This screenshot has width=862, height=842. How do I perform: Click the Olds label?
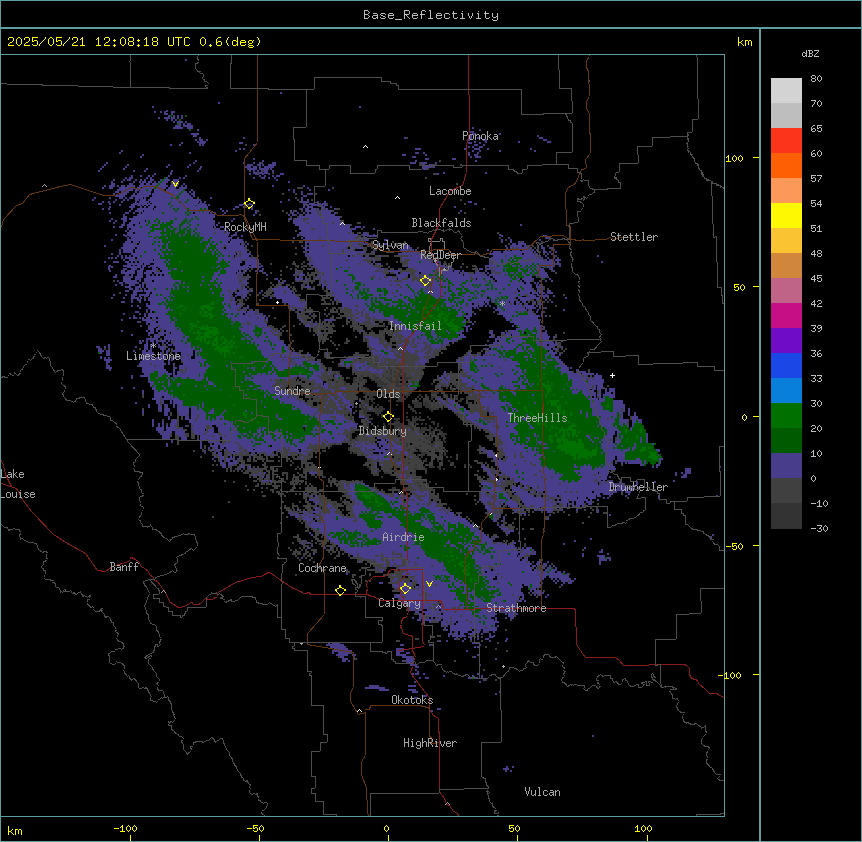388,394
